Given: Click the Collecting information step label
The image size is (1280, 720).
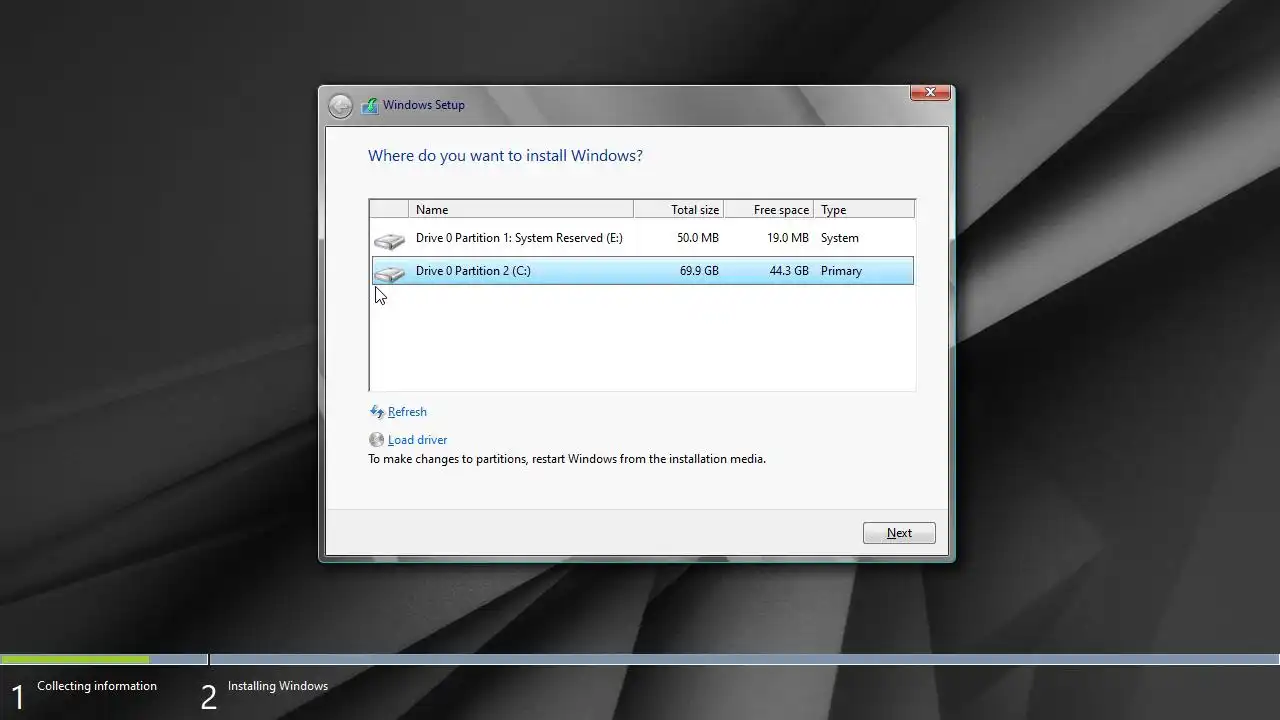Looking at the screenshot, I should pos(97,686).
